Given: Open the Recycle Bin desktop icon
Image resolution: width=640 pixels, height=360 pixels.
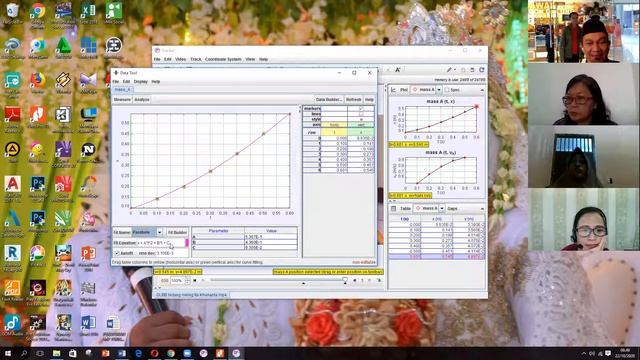Looking at the screenshot, I should [12, 11].
